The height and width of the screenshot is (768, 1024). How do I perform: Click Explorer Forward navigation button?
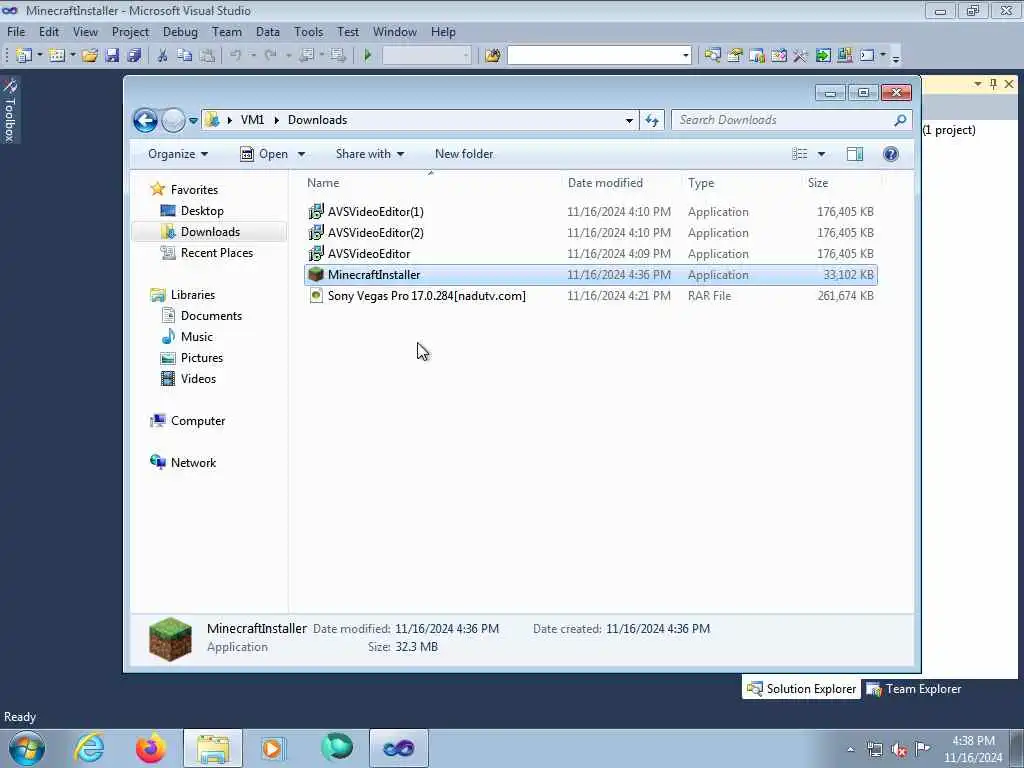click(173, 120)
